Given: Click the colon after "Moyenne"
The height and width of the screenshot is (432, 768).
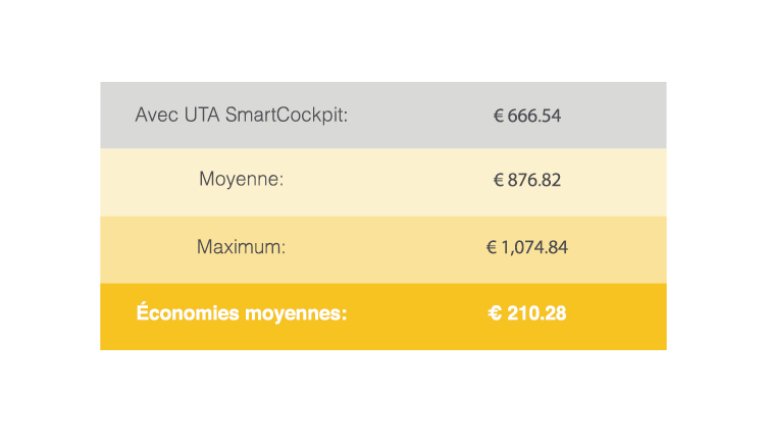Looking at the screenshot, I should (282, 181).
